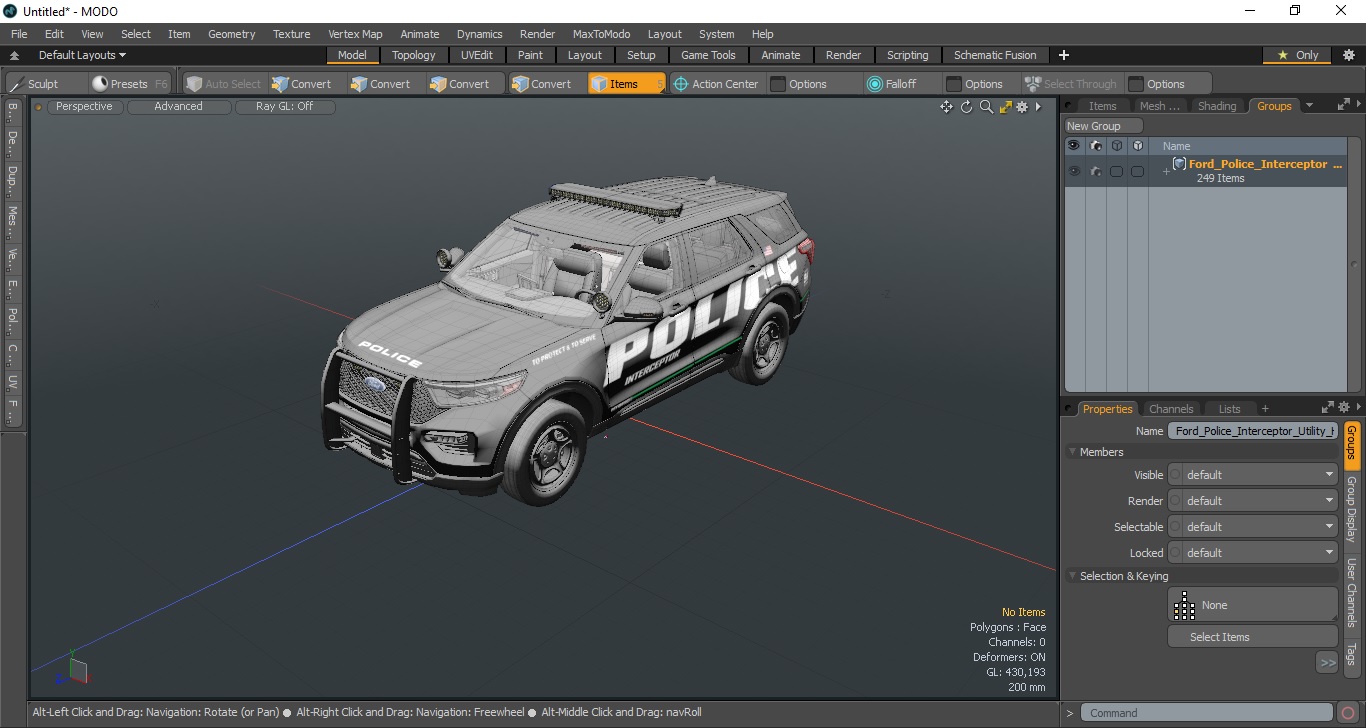Click the Advanced shading button
This screenshot has width=1366, height=728.
click(178, 106)
